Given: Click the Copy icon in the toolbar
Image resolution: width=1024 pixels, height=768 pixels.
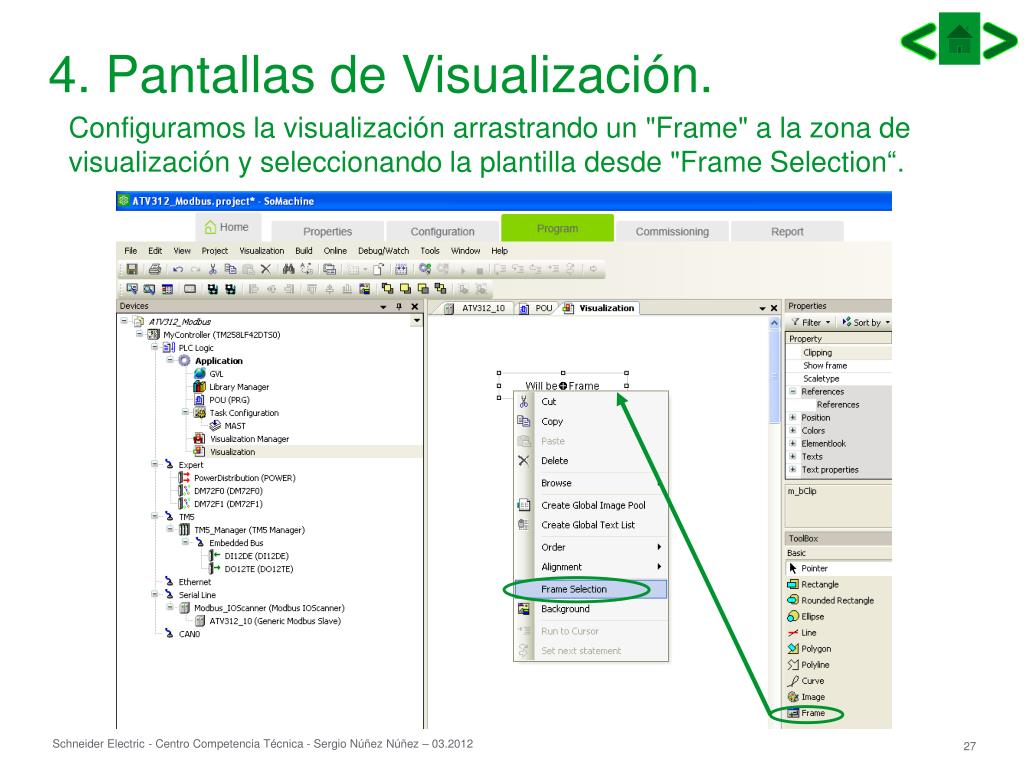Looking at the screenshot, I should coord(231,269).
